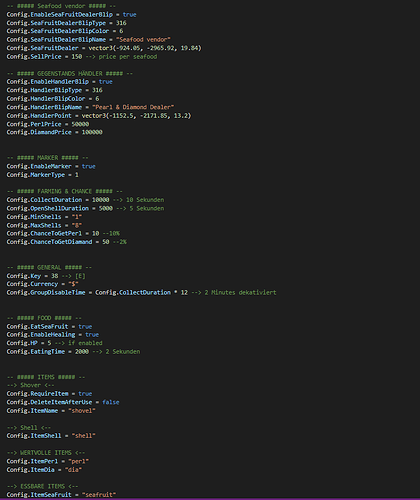420x500 pixels.
Task: Click the EnableMarker true value
Action: (x=88, y=166)
